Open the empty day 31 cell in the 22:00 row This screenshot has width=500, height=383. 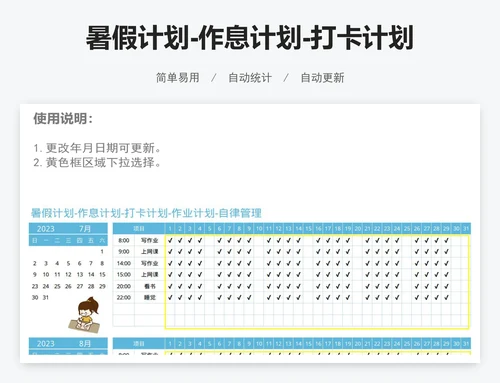[466, 297]
